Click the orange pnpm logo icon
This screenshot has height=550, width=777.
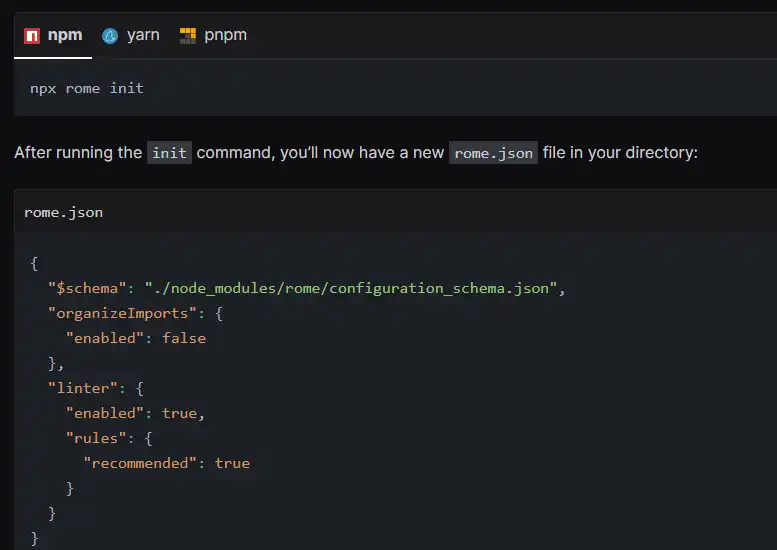click(x=188, y=36)
